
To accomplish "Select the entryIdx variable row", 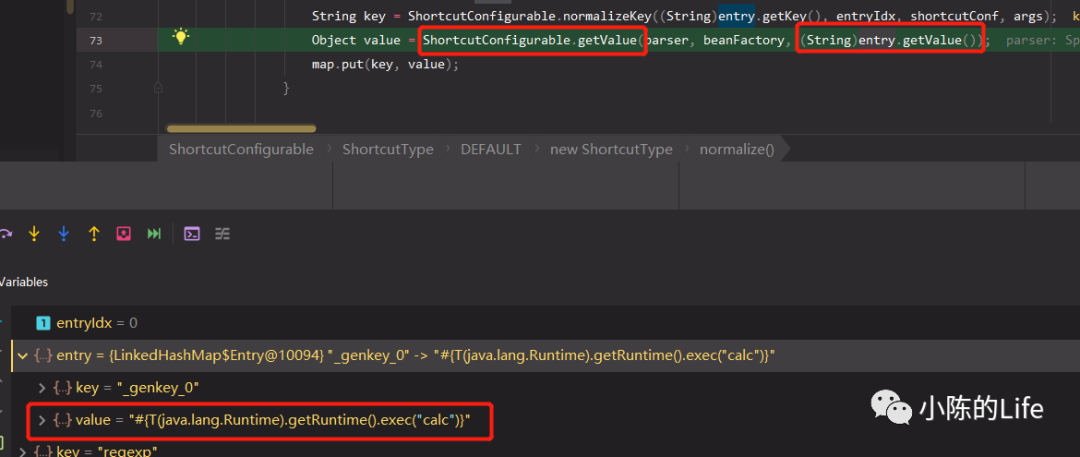I will 96,323.
